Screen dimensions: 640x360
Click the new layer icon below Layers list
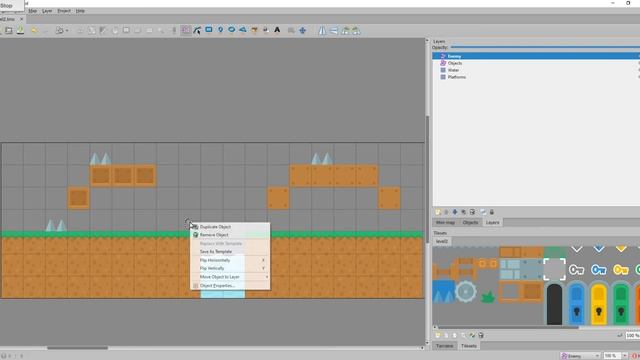(x=438, y=212)
